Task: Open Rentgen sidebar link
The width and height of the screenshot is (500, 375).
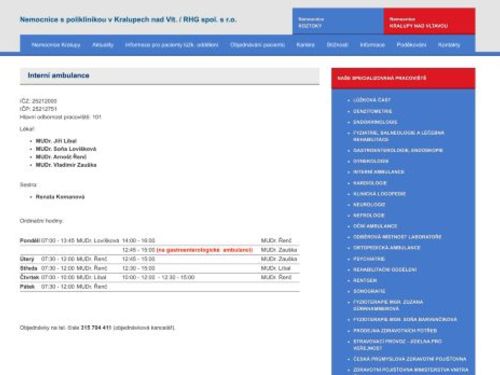Action: pos(365,280)
